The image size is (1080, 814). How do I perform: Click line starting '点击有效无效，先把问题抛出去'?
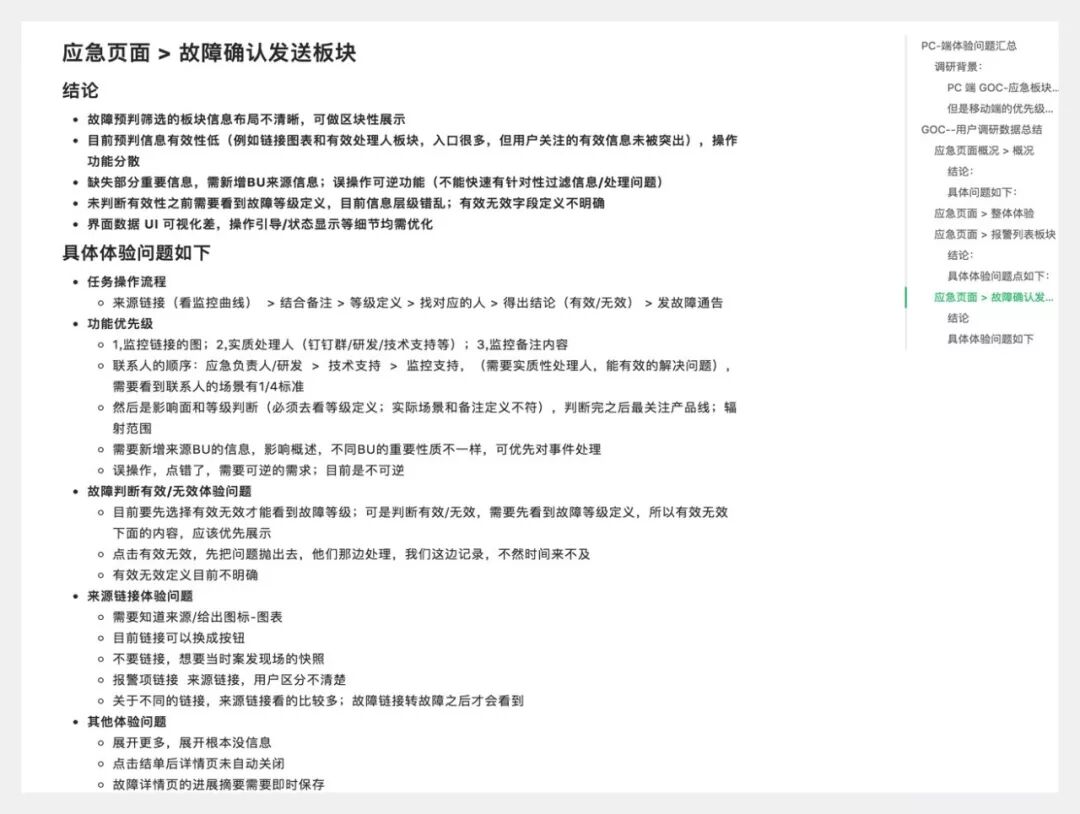(351, 554)
